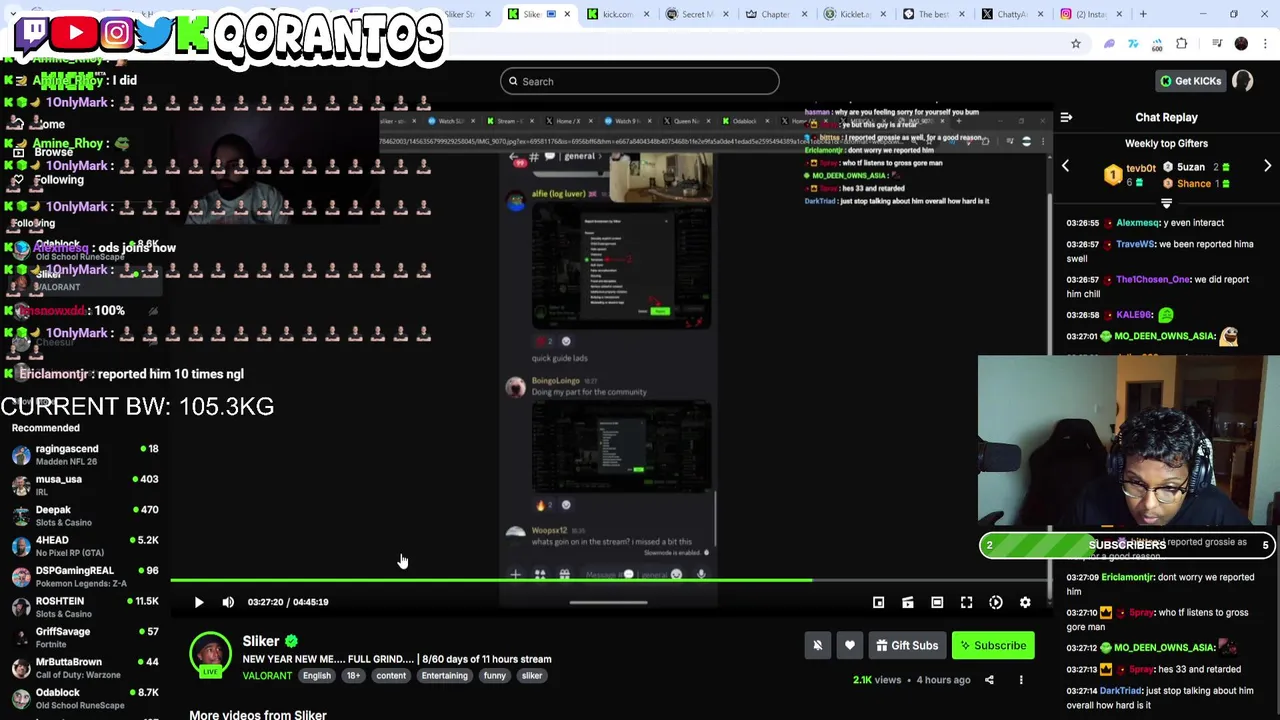Open the VALORANT category link

(x=267, y=676)
